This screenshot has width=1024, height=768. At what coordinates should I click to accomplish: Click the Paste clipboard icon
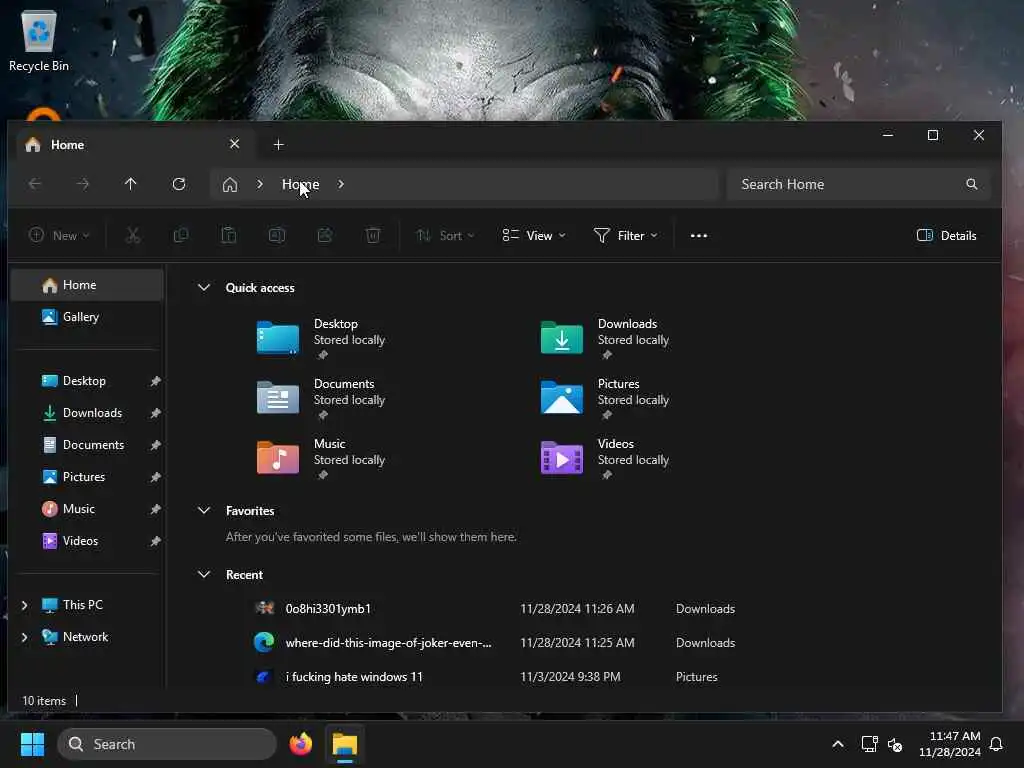click(x=229, y=235)
